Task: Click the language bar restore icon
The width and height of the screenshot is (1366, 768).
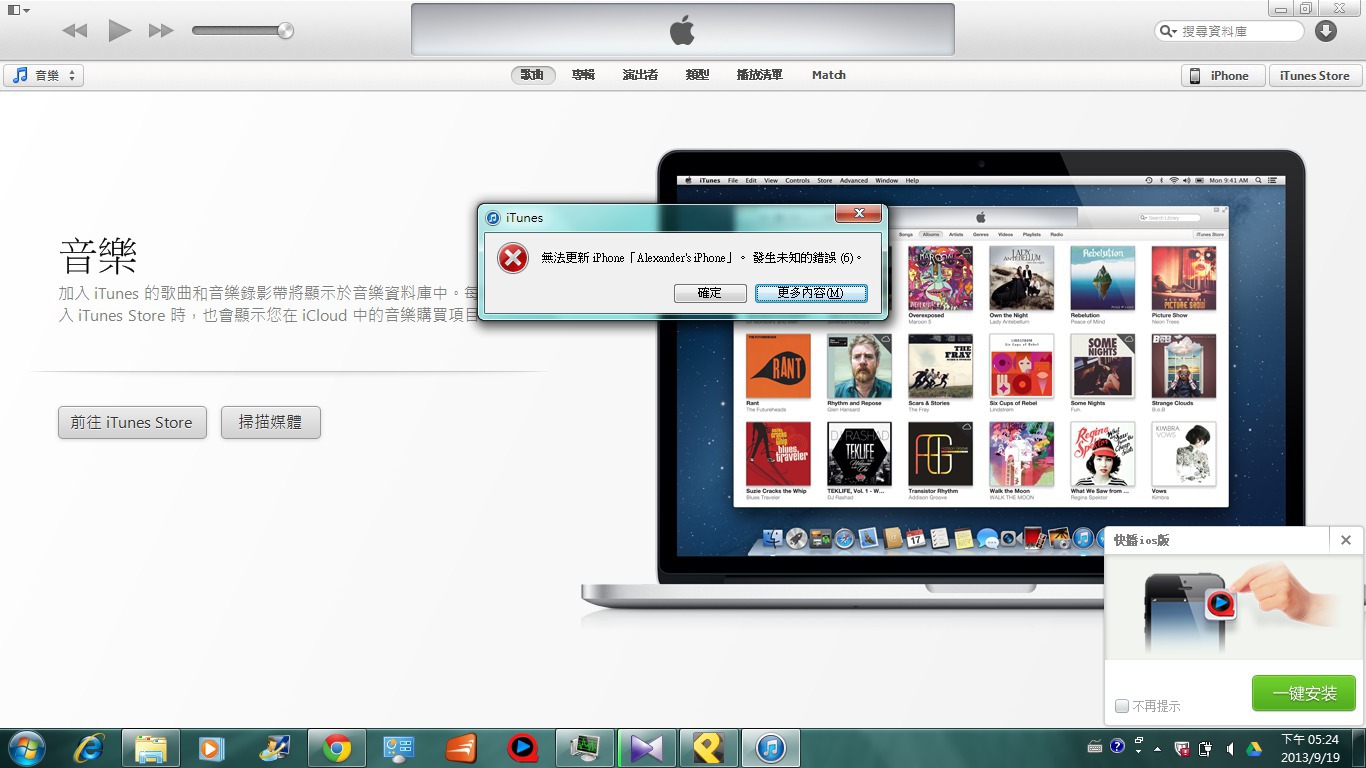Action: click(1140, 741)
